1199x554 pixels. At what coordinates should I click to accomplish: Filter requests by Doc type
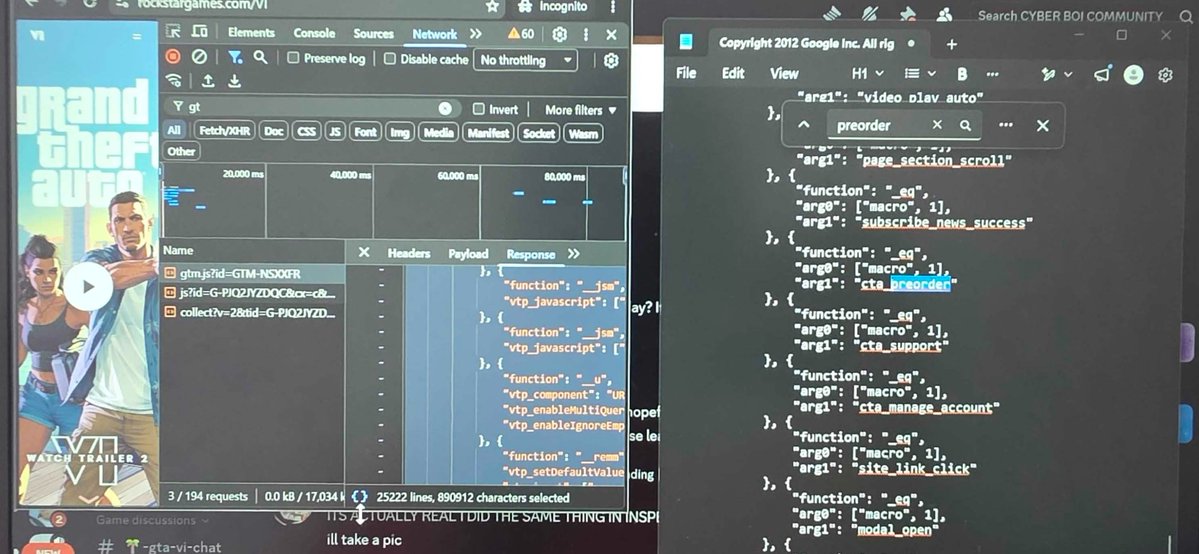274,132
